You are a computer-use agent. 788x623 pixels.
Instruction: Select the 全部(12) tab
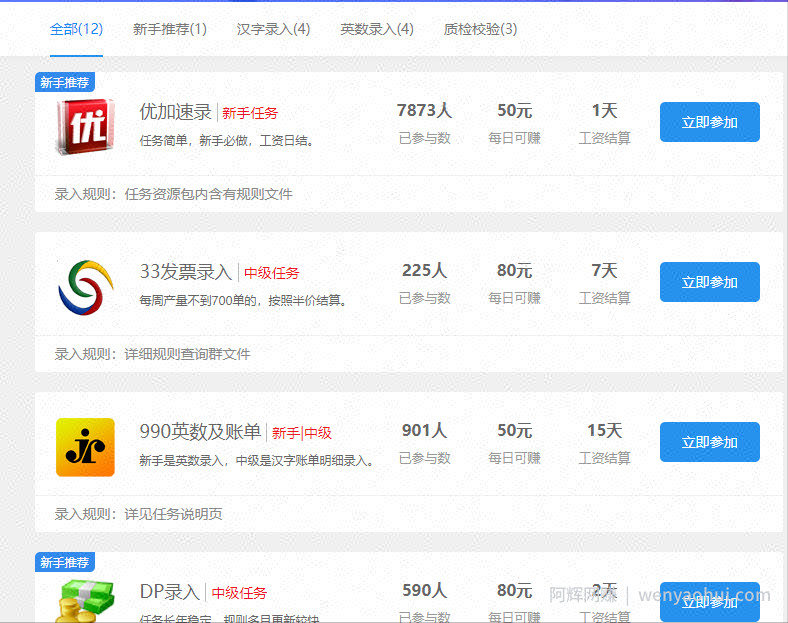click(x=76, y=29)
